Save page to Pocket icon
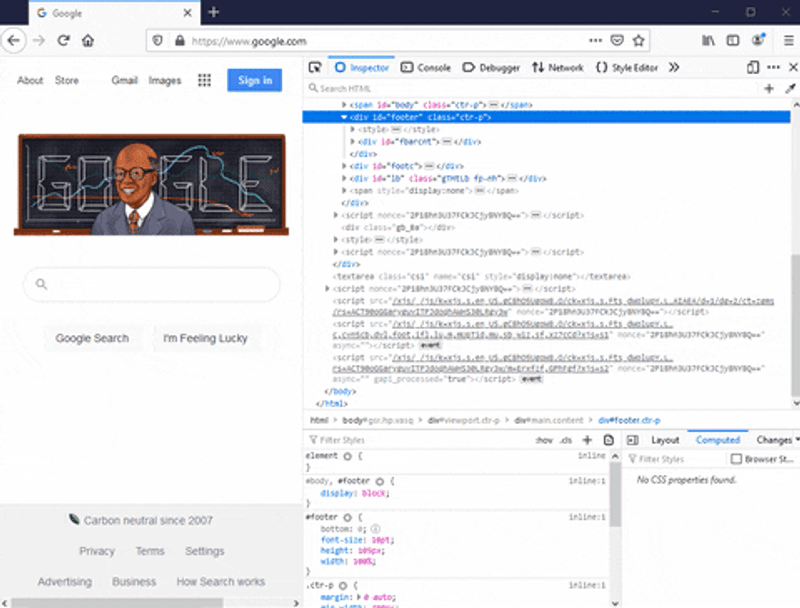Viewport: 800px width, 608px height. 617,40
